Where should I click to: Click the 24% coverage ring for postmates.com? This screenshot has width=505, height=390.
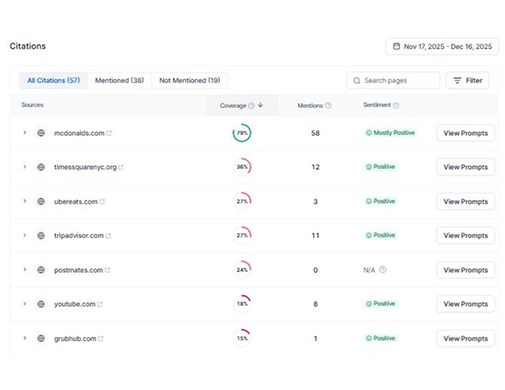point(242,270)
